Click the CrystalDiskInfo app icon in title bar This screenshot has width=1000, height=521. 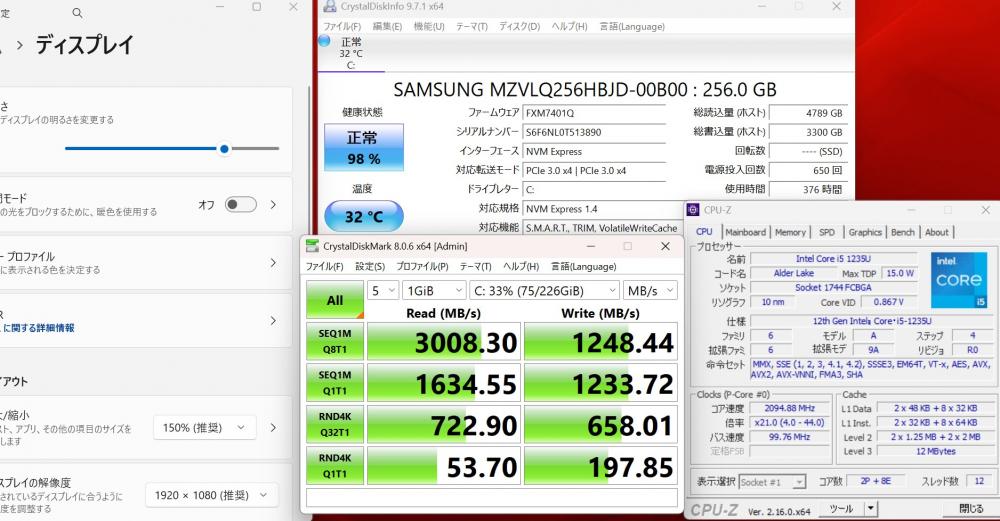click(x=330, y=6)
